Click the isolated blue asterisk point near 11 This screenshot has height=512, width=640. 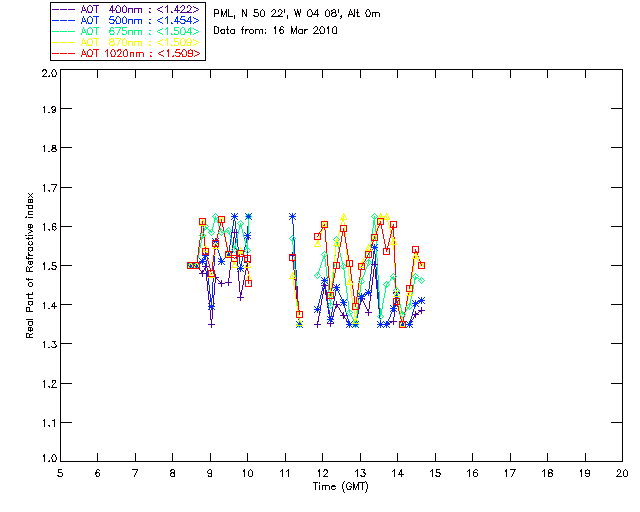pyautogui.click(x=292, y=217)
